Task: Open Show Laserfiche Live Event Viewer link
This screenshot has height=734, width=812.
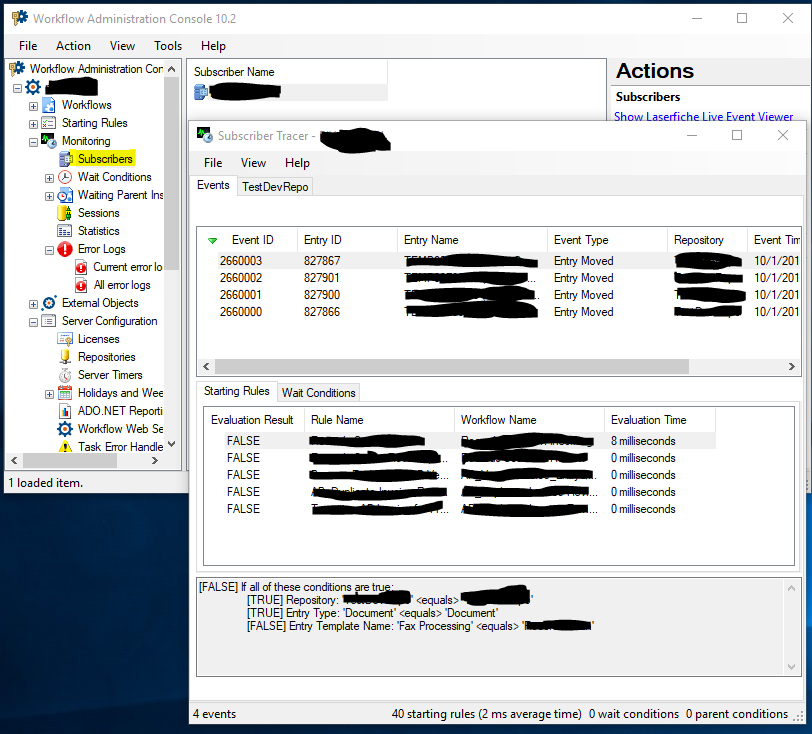Action: tap(703, 117)
